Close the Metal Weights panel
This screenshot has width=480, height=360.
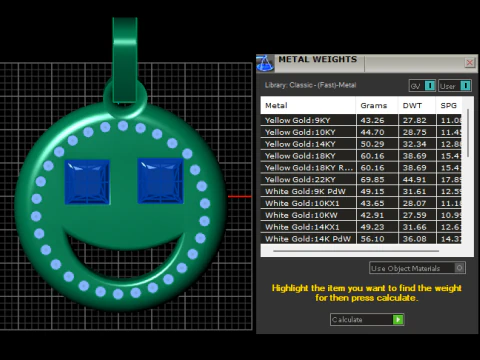click(x=470, y=62)
